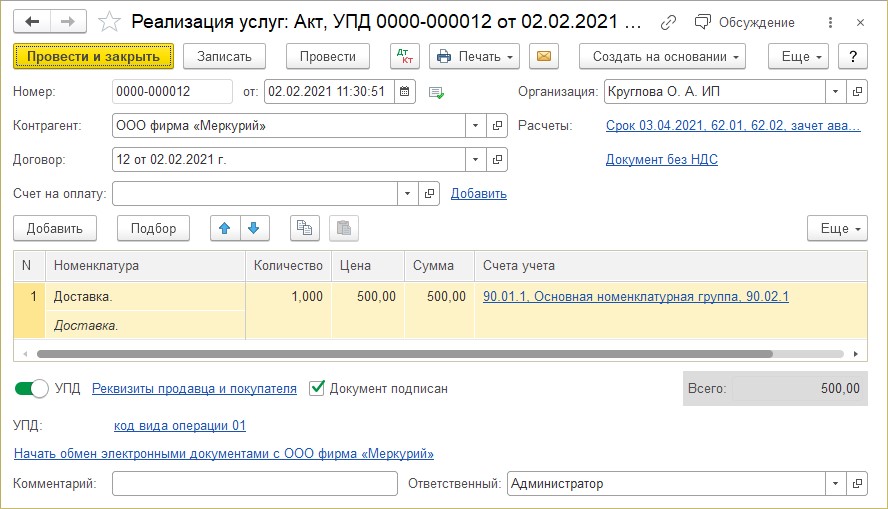Open the Организация dropdown

click(x=835, y=92)
